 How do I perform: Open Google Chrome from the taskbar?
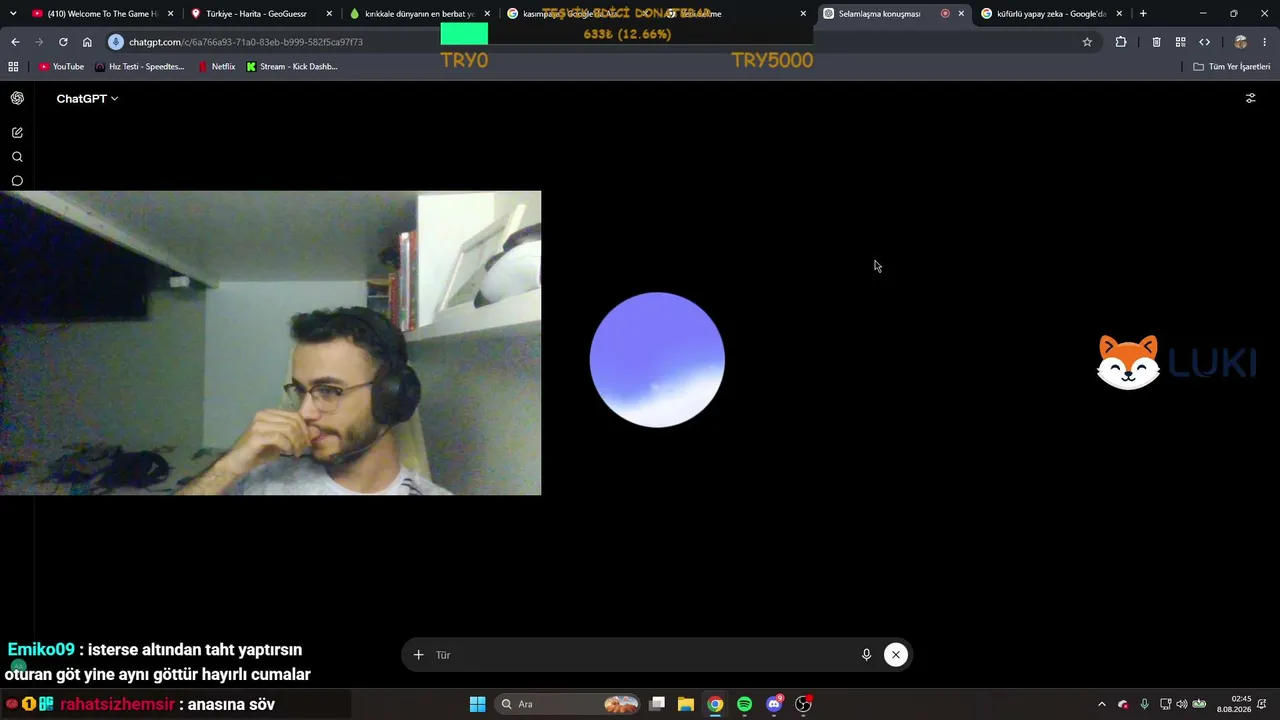[x=715, y=704]
